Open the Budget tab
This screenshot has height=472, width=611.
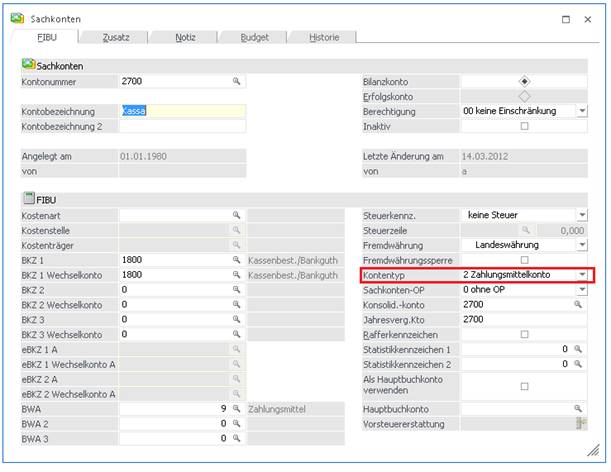254,38
